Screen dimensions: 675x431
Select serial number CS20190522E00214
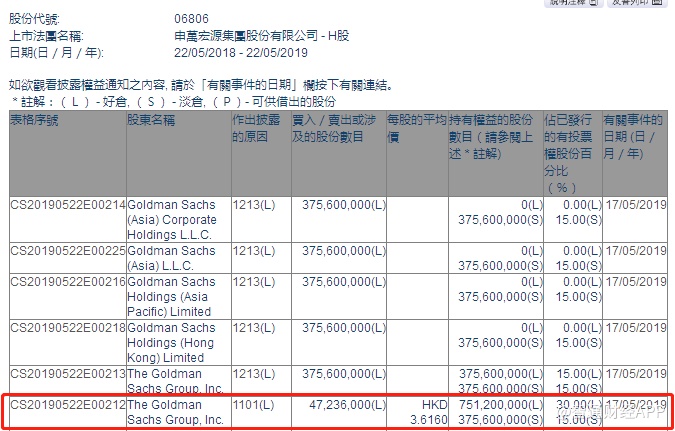[x=68, y=205]
